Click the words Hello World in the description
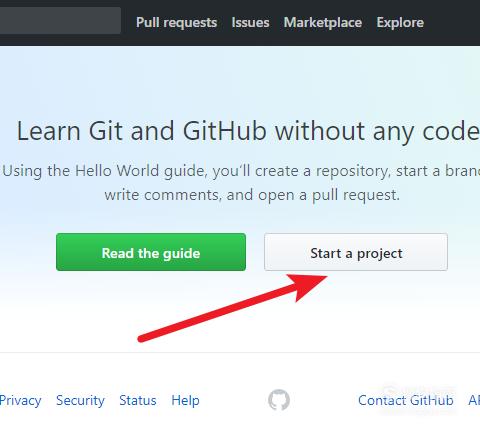This screenshot has height=440, width=480. (x=117, y=171)
